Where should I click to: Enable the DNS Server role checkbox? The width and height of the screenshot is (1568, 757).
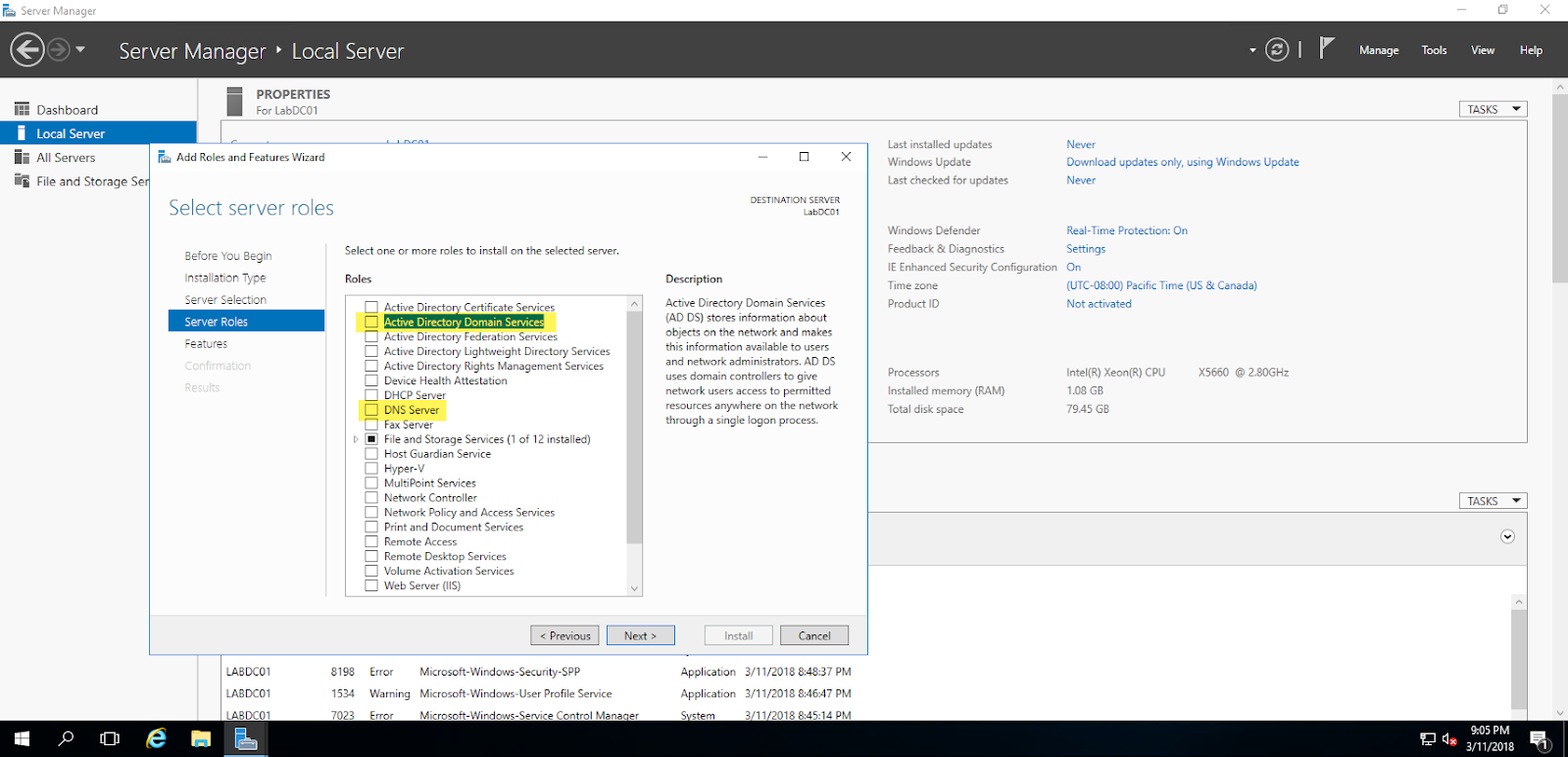[371, 410]
